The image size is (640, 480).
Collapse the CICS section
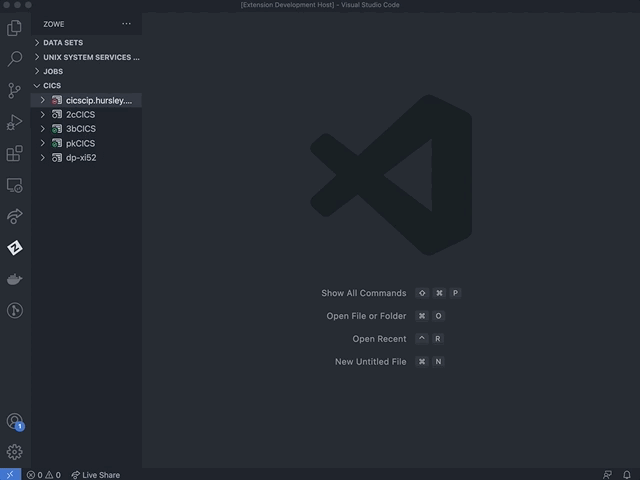(x=52, y=86)
